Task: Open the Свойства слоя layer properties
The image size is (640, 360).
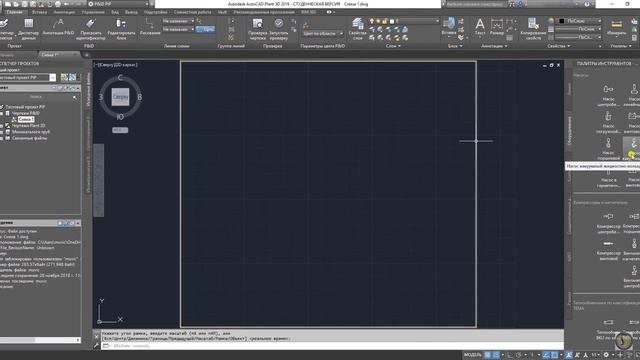Action: (x=358, y=29)
